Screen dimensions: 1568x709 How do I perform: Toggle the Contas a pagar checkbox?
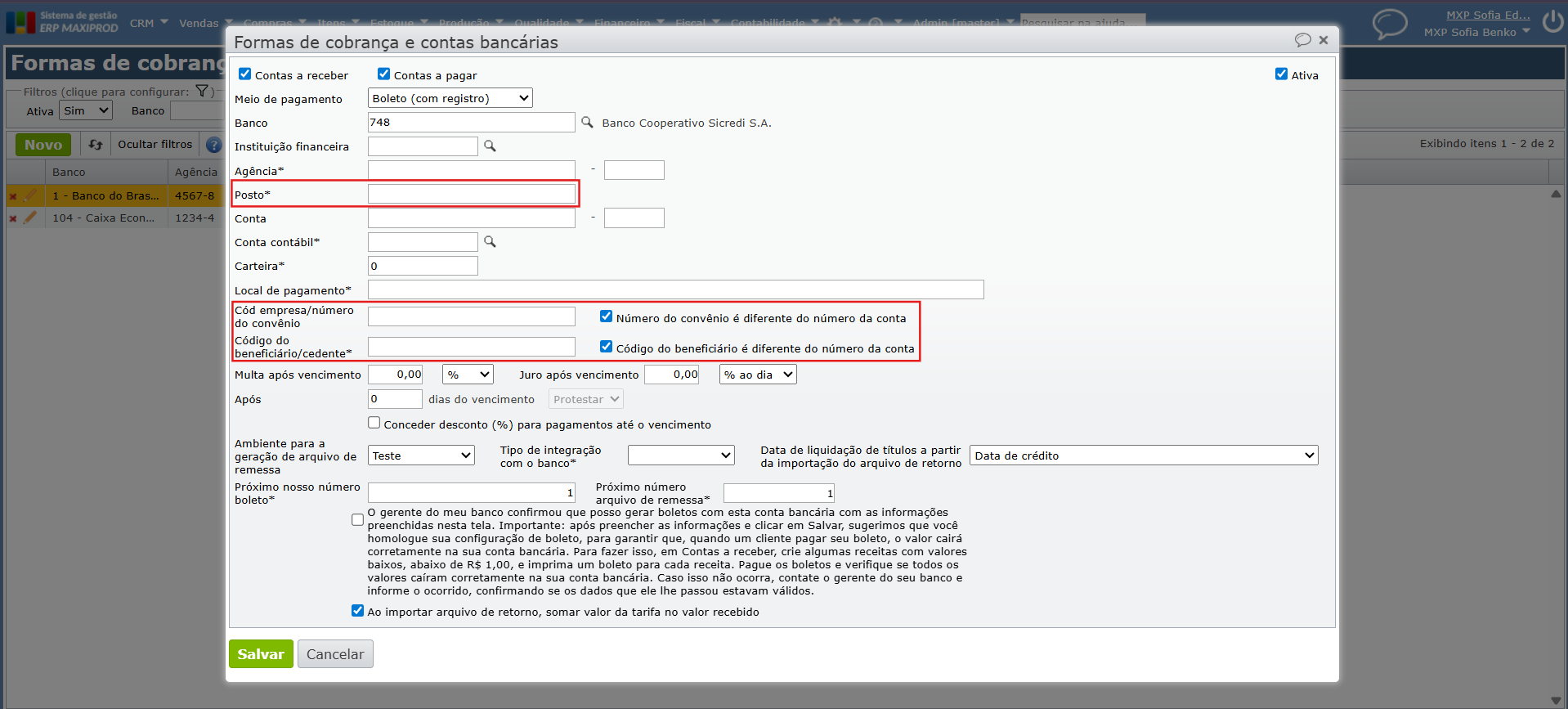[x=383, y=74]
